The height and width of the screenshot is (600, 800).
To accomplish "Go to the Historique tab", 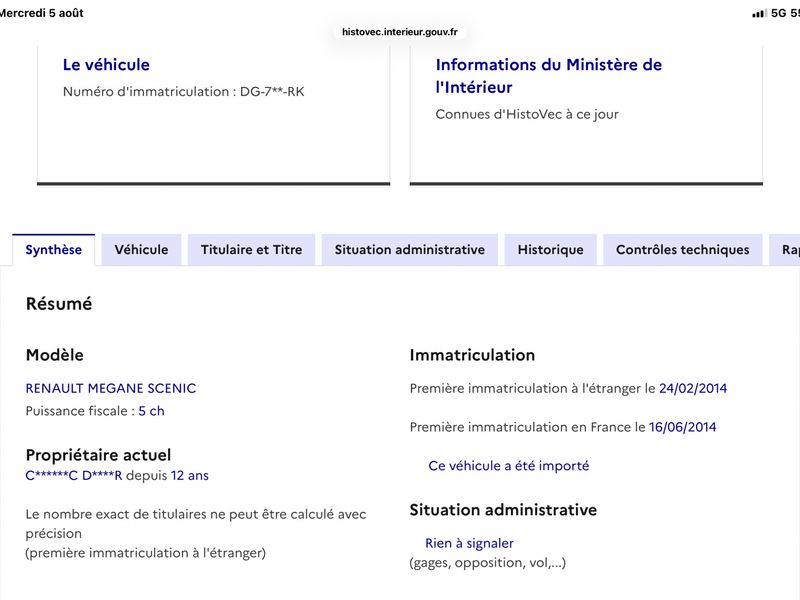I will click(551, 249).
